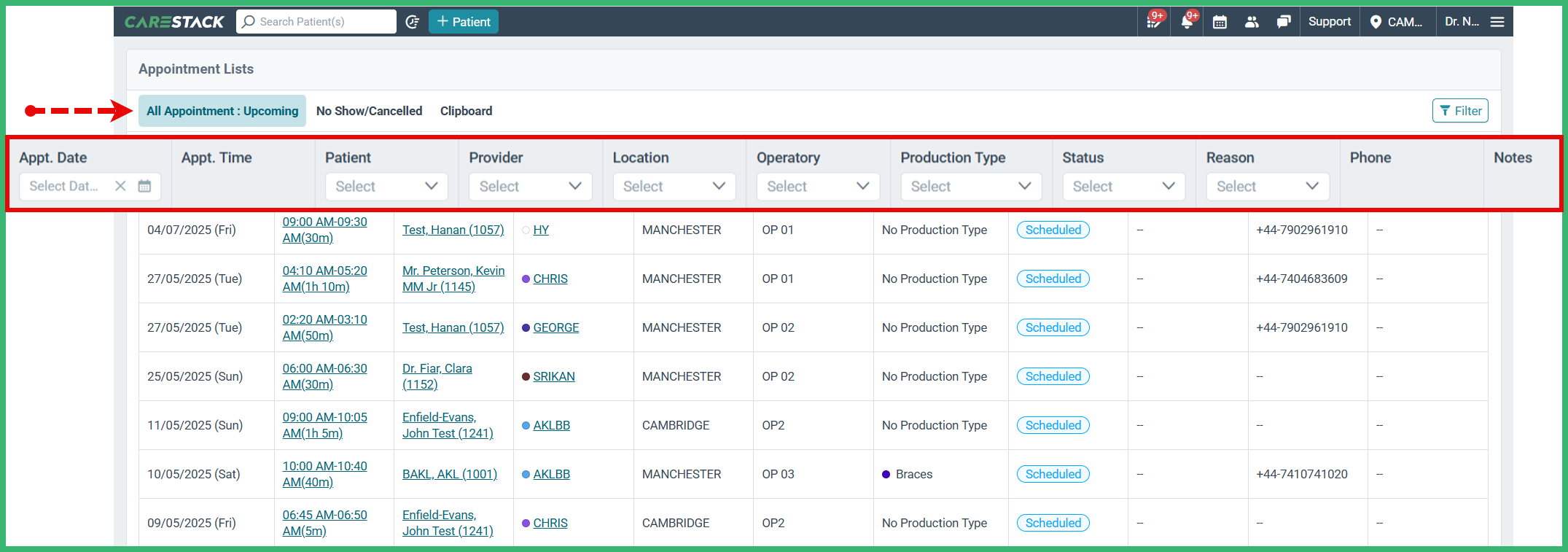The image size is (1568, 552).
Task: Open the people/users icon in top bar
Action: click(x=1252, y=22)
